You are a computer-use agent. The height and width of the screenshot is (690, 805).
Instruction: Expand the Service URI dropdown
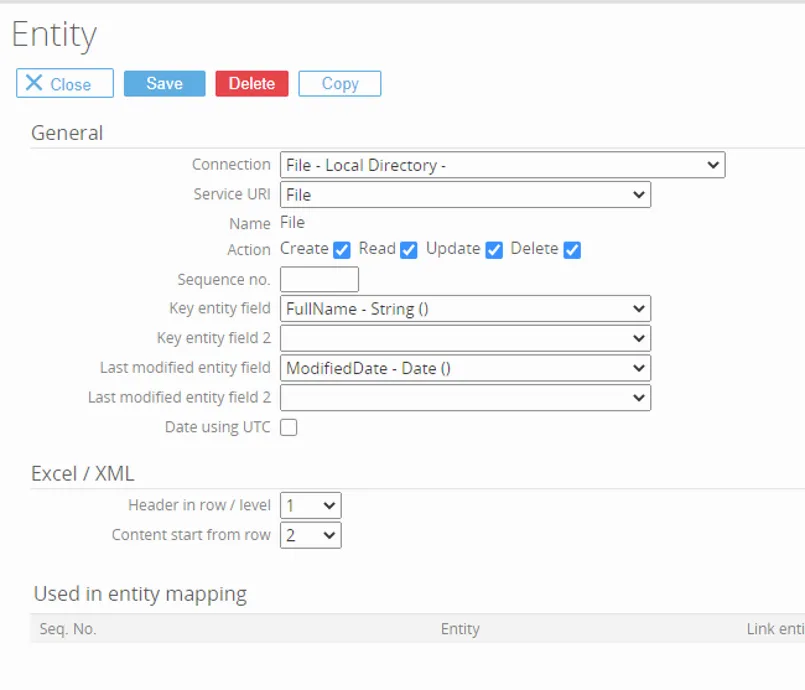pos(465,195)
